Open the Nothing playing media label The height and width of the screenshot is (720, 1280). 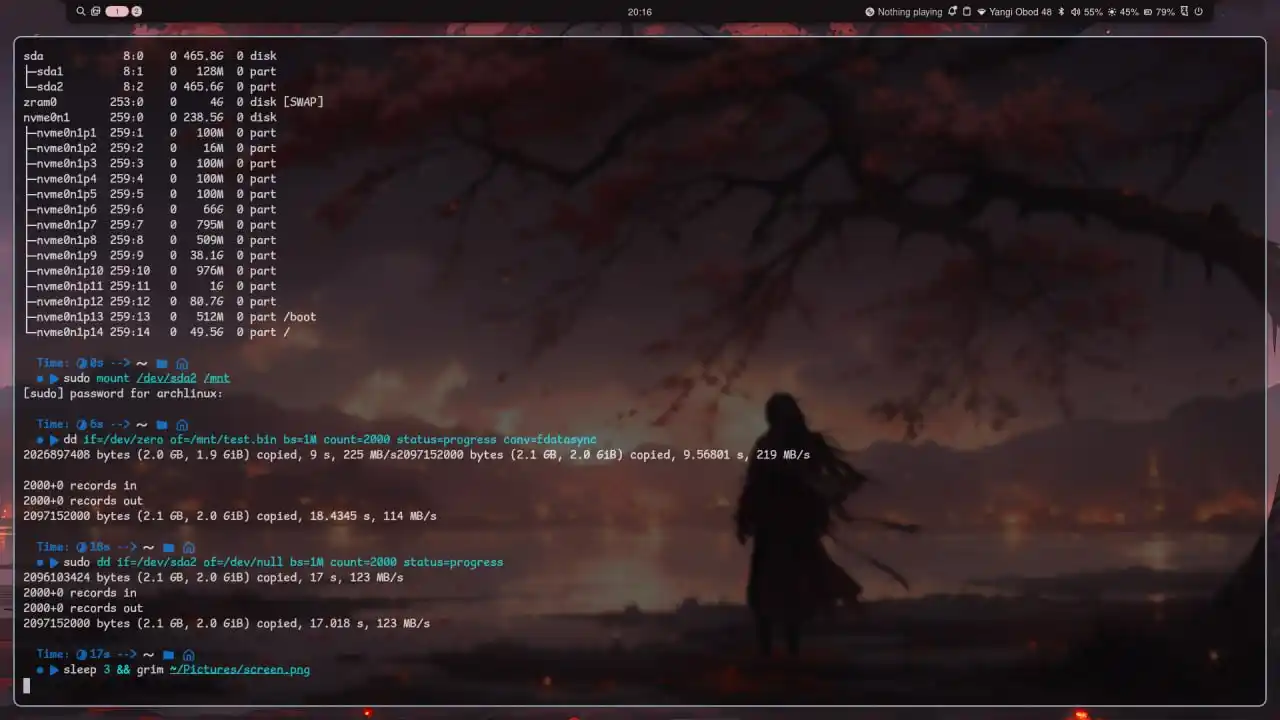click(910, 12)
